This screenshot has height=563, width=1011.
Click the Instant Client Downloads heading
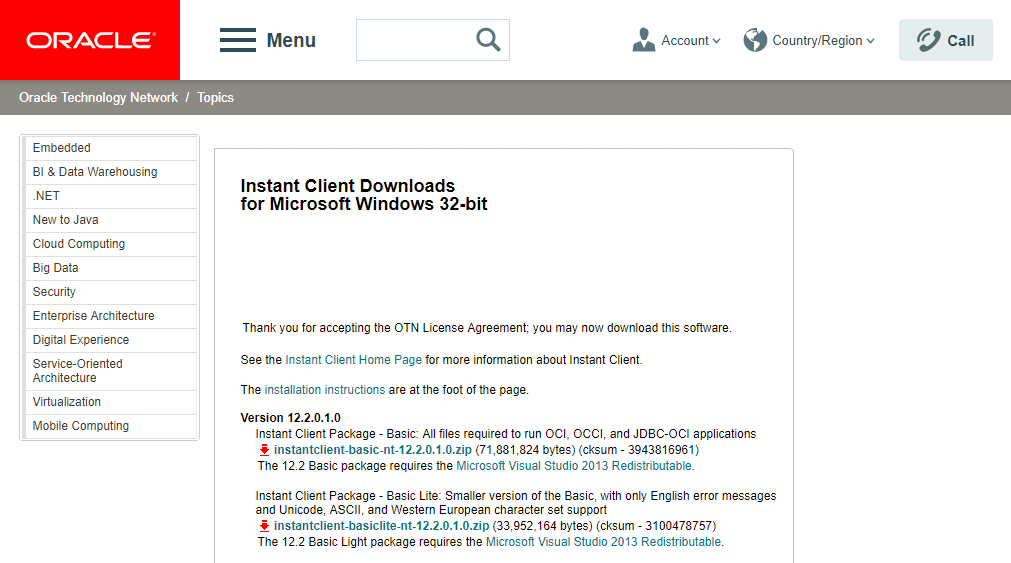pyautogui.click(x=364, y=195)
